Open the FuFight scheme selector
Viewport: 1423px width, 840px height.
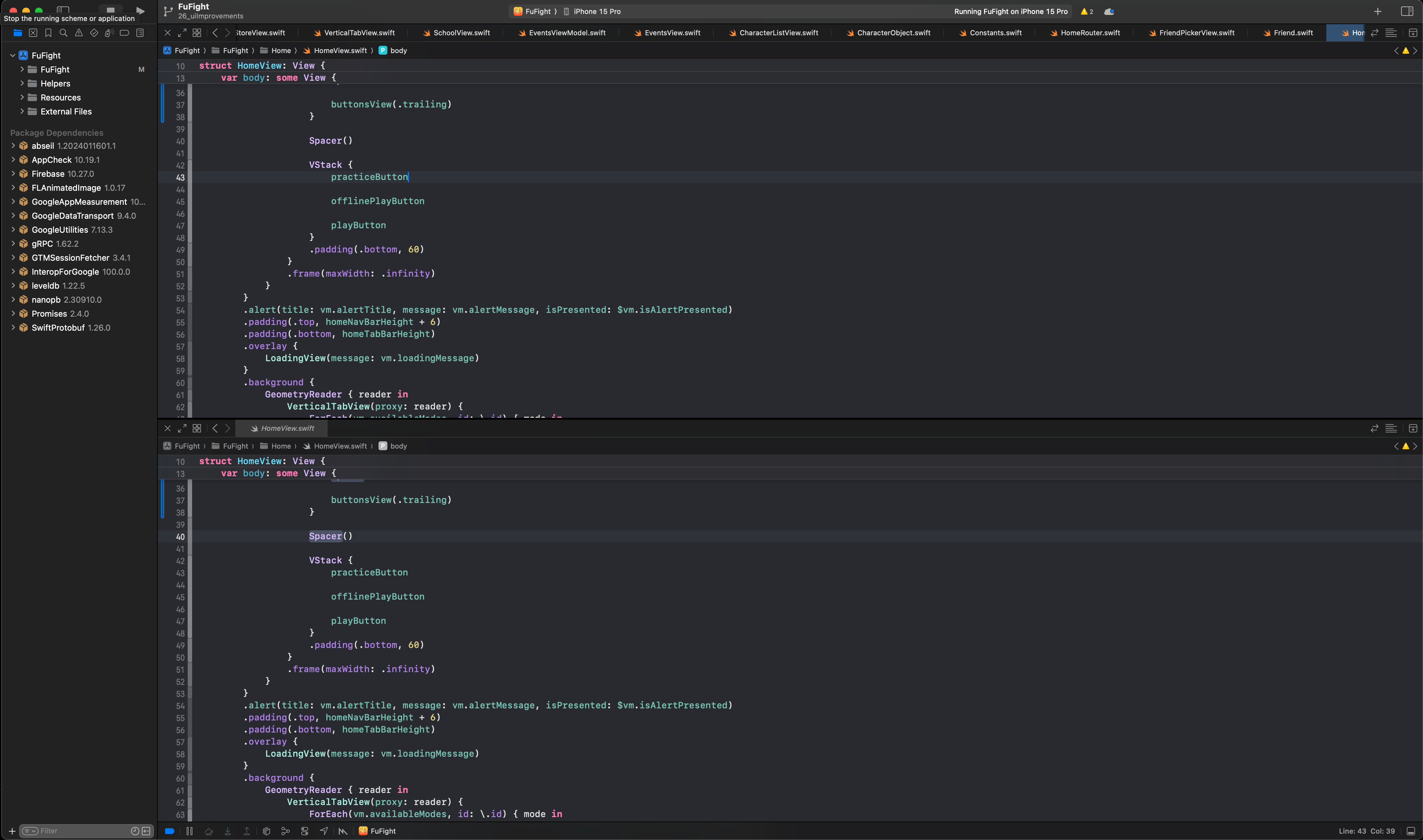[x=533, y=11]
